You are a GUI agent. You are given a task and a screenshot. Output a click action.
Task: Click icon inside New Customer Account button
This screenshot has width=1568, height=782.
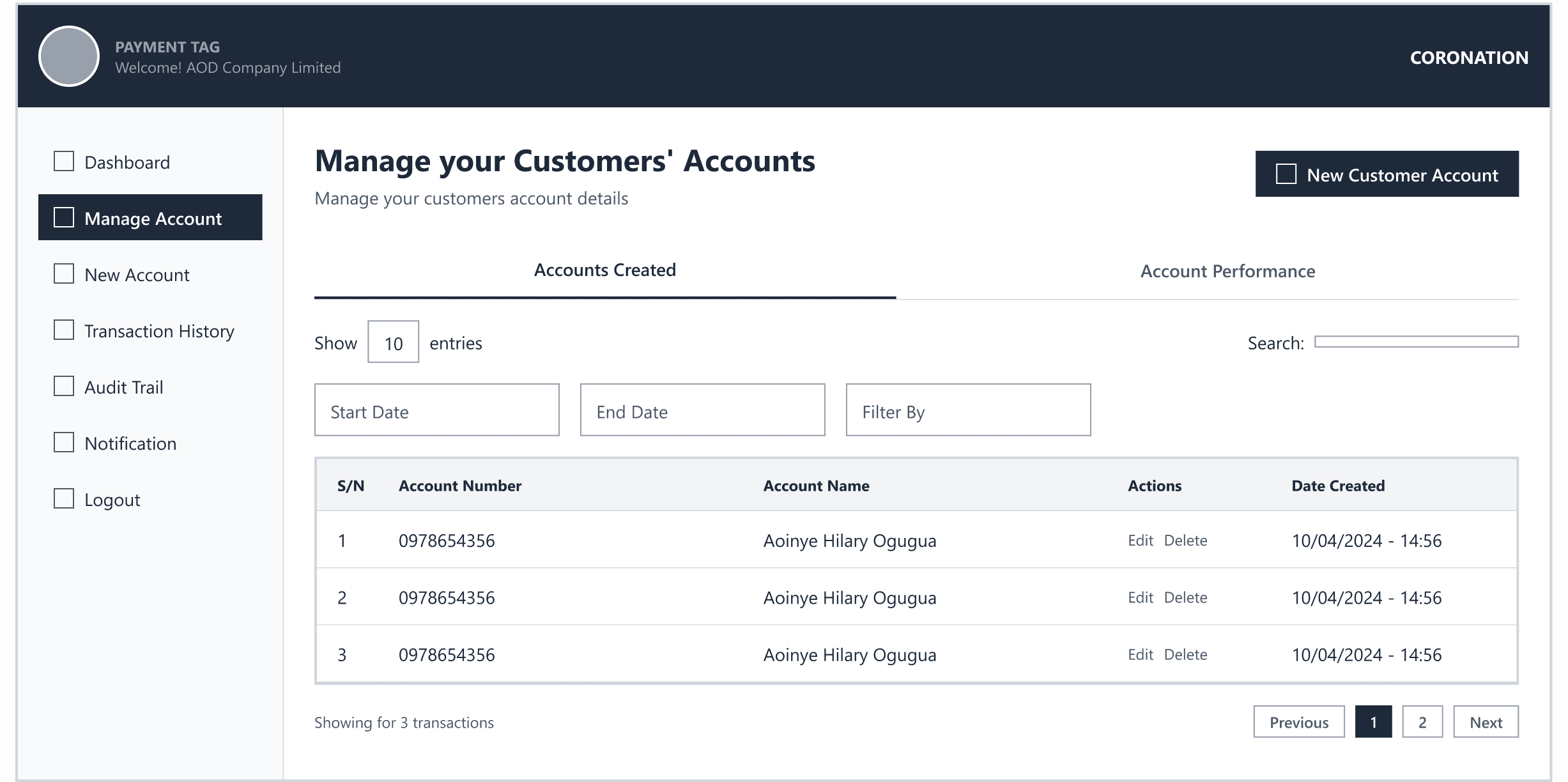click(1286, 174)
